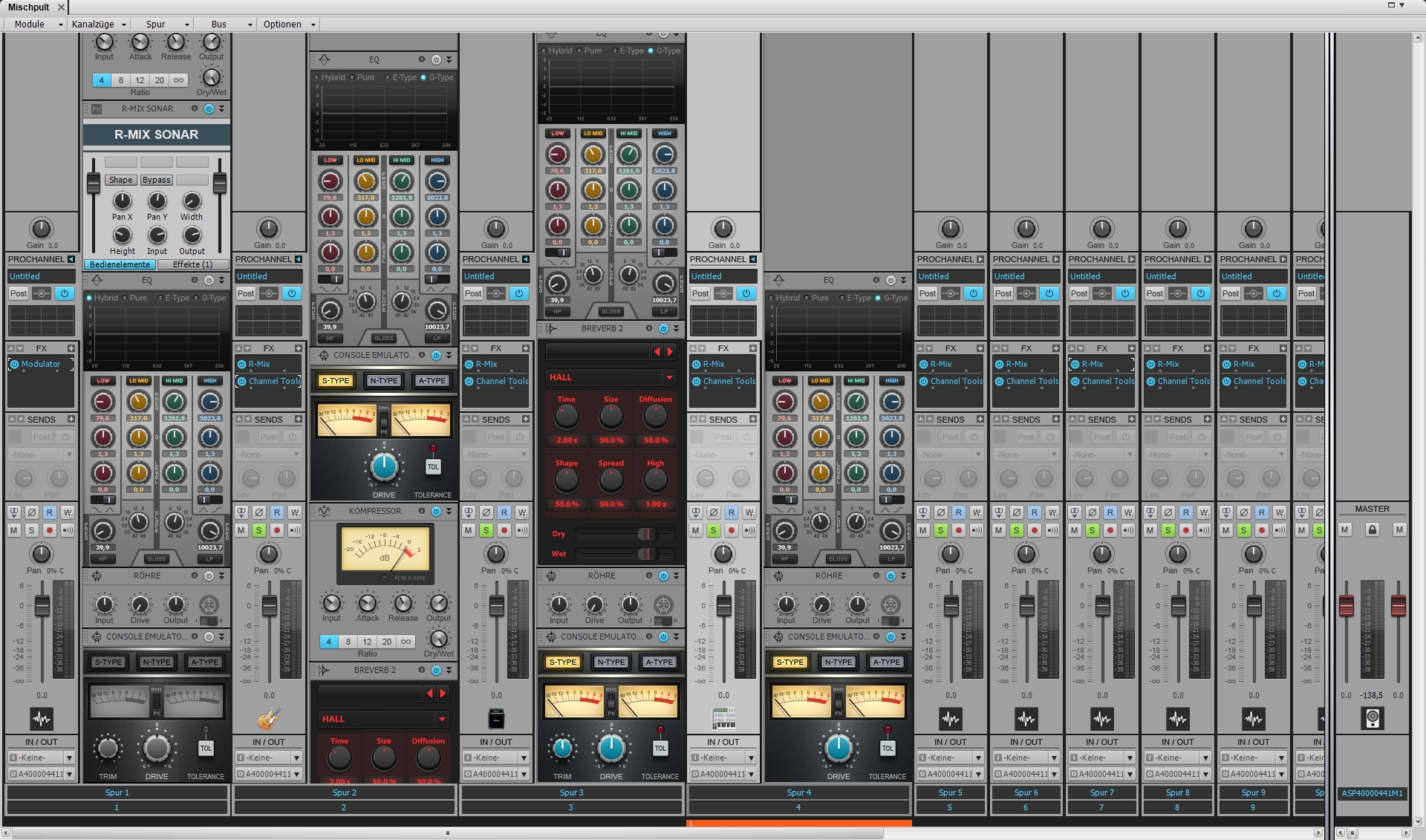Click Spur 3 amplifier track icon

click(x=496, y=719)
